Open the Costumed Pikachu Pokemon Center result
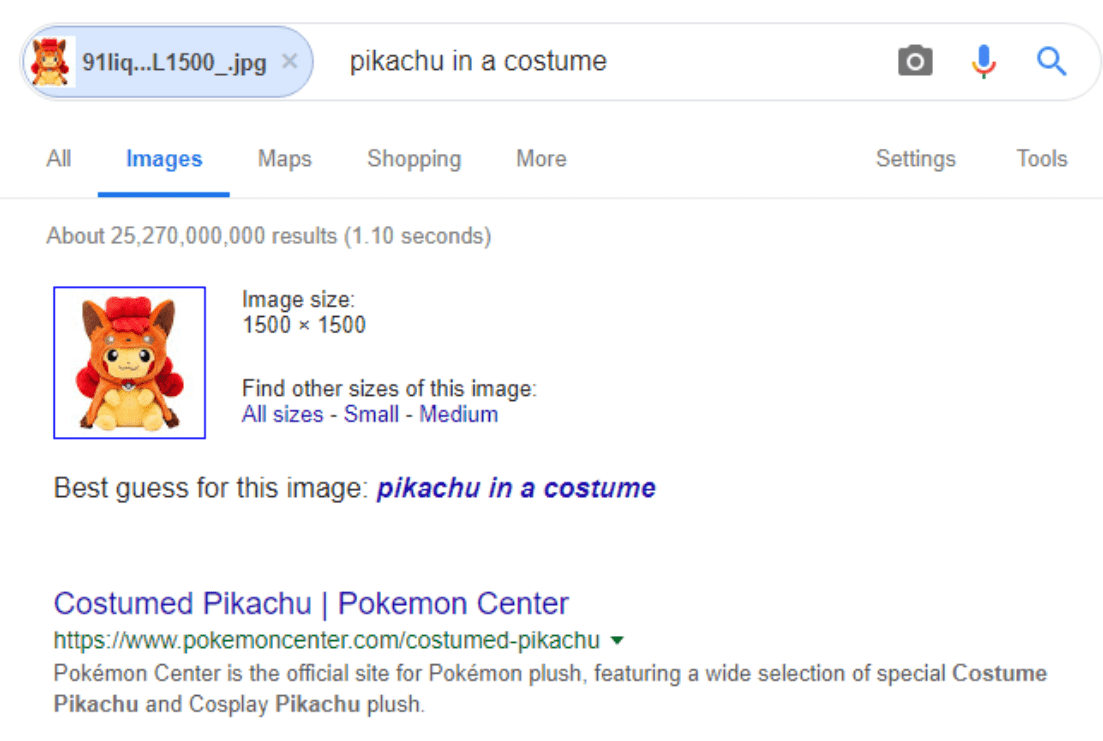 pos(311,604)
